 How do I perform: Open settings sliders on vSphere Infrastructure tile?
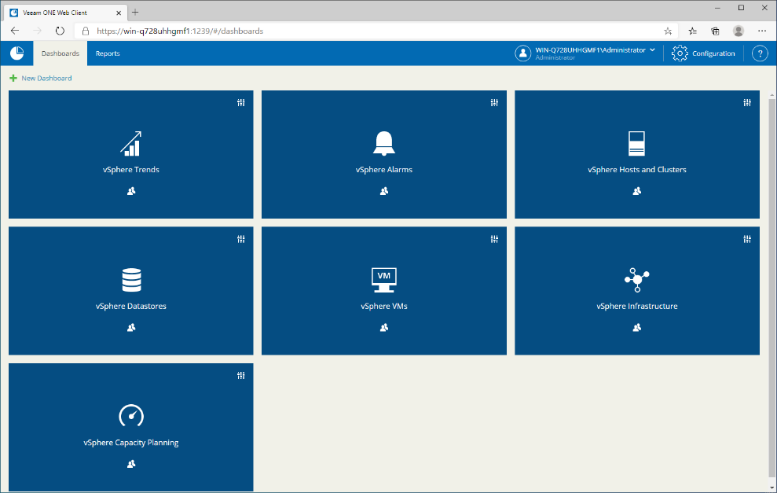tap(747, 239)
